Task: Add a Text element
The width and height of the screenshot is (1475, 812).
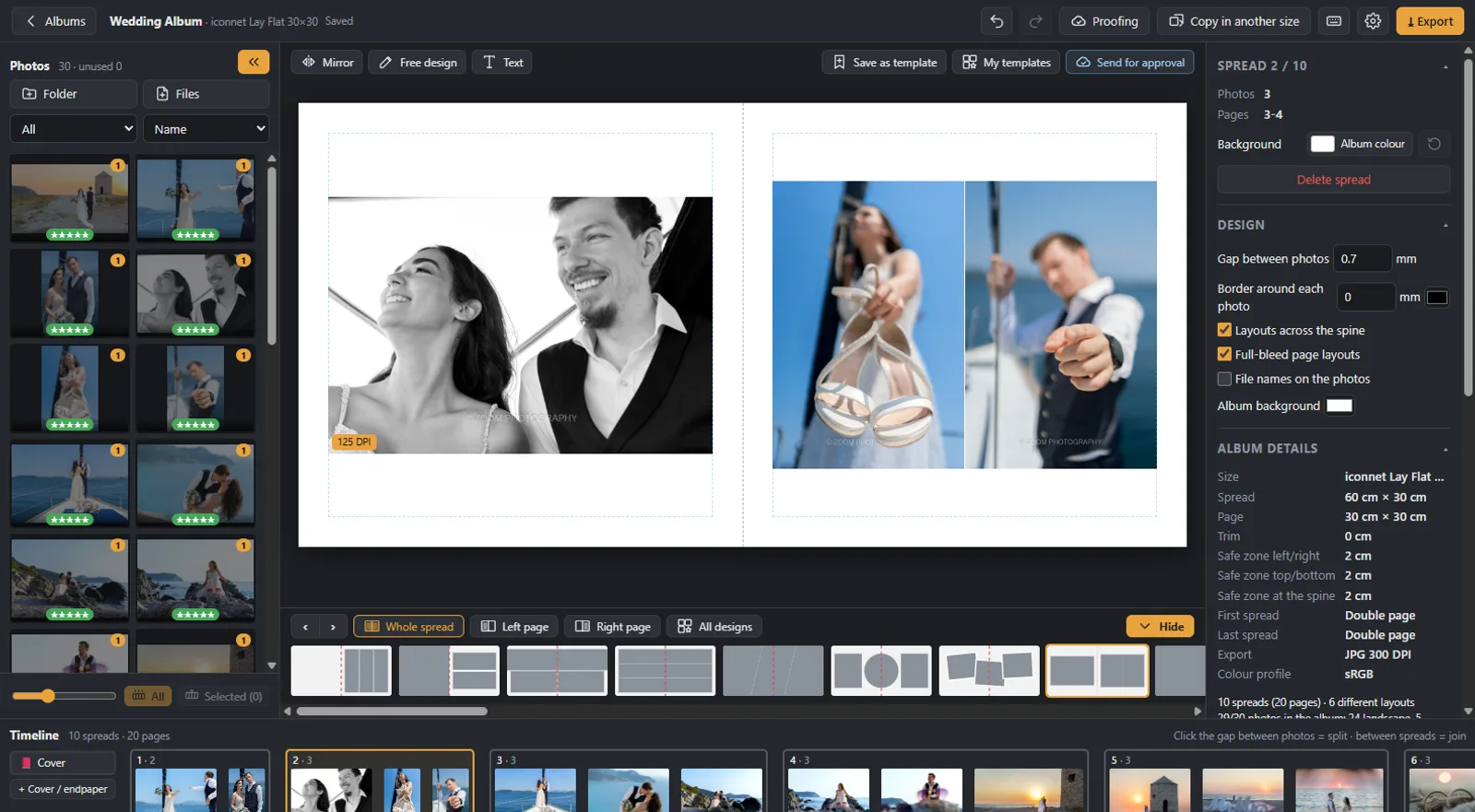Action: [x=502, y=62]
